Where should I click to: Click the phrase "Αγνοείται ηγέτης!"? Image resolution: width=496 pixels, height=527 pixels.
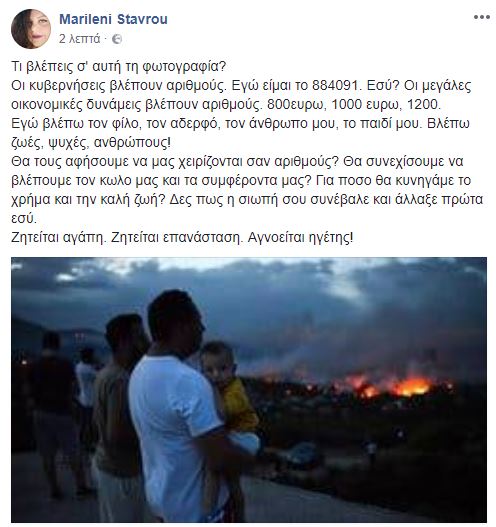pyautogui.click(x=300, y=238)
